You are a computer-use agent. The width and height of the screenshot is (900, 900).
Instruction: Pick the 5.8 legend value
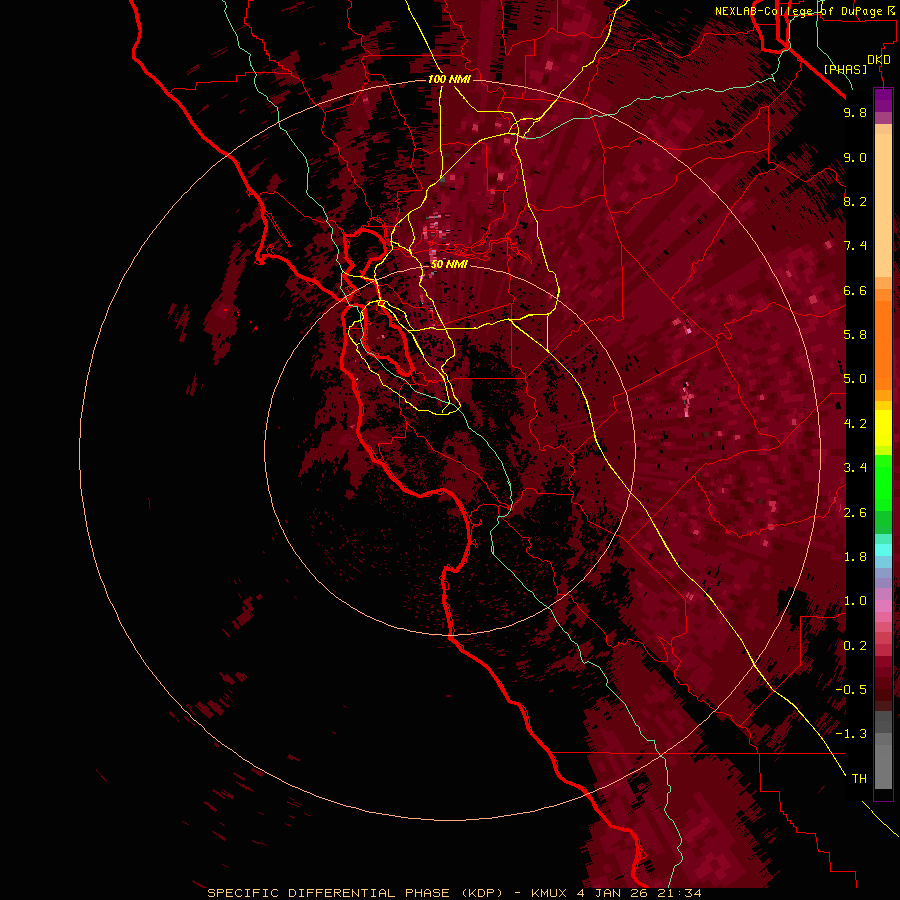pyautogui.click(x=855, y=335)
